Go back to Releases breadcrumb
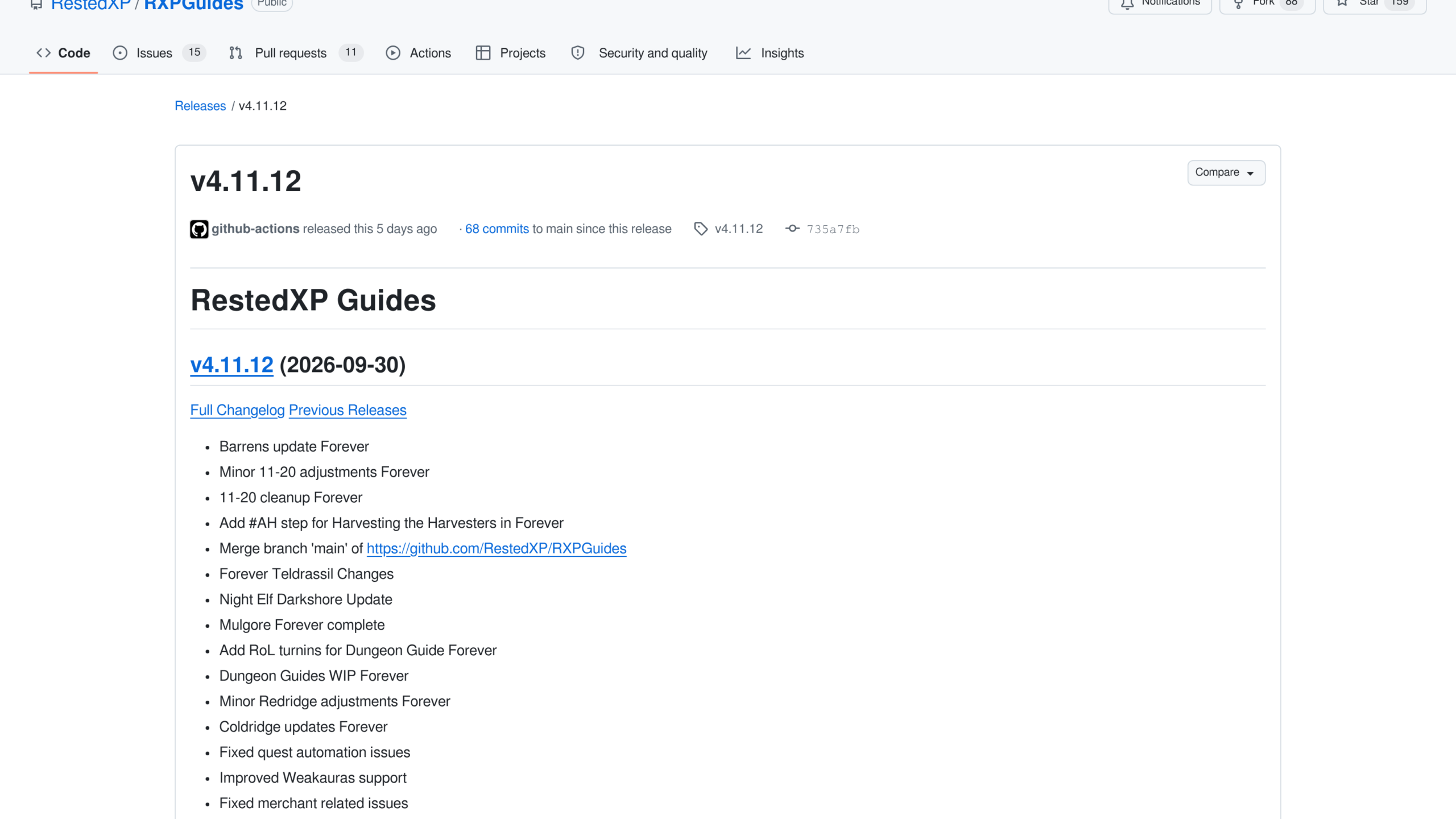 (200, 106)
